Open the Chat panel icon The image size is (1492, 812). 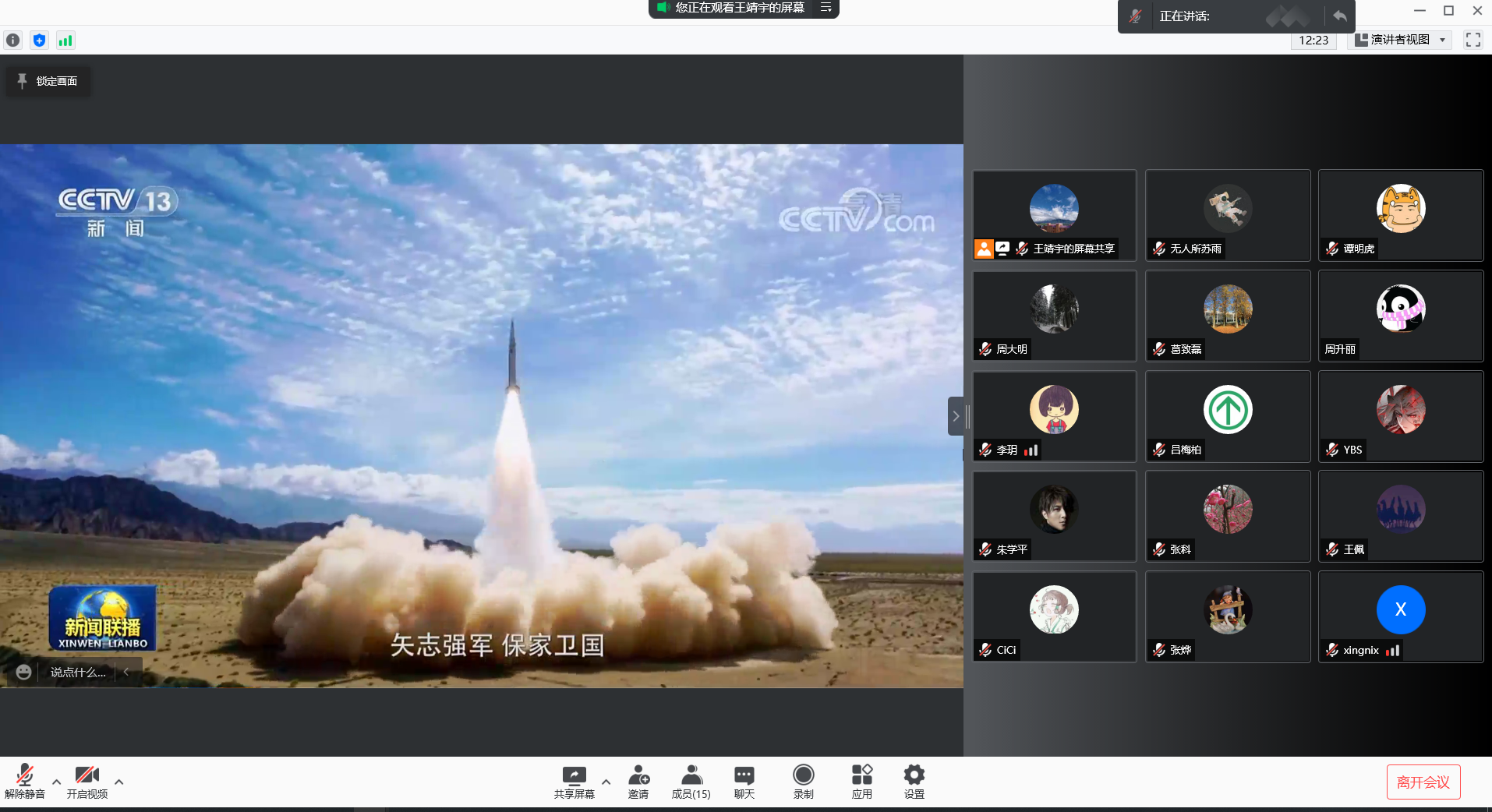coord(744,782)
